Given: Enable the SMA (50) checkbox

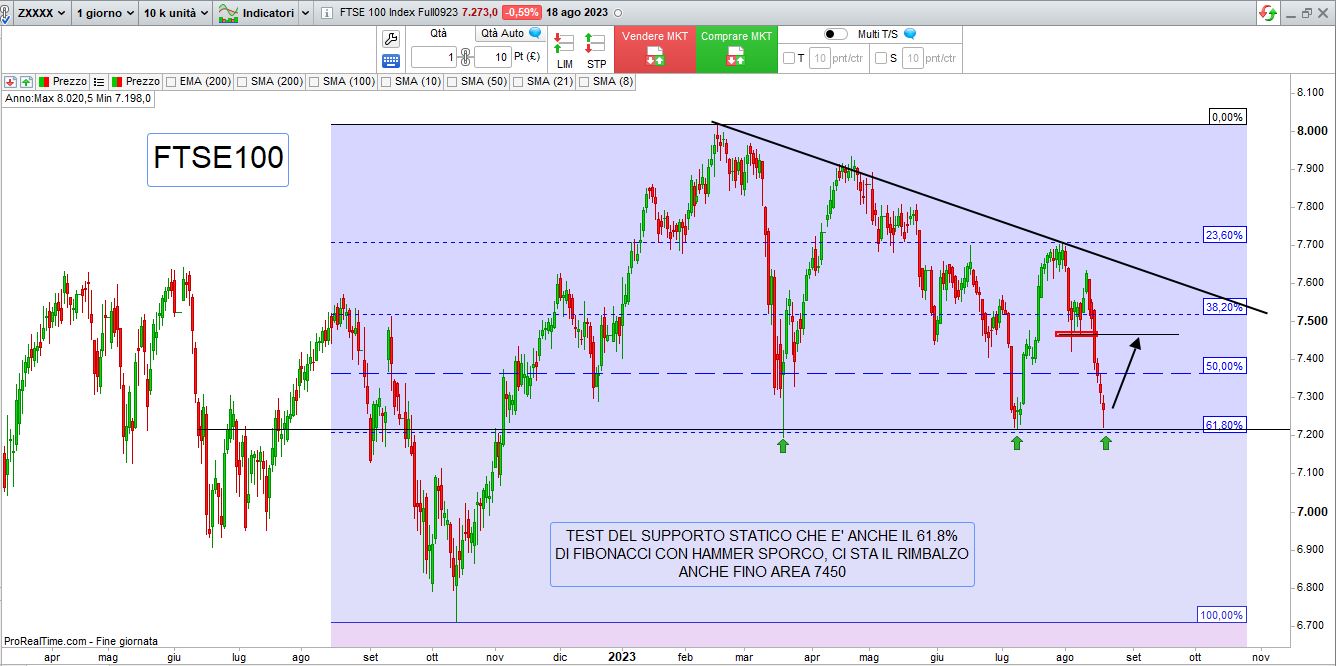Looking at the screenshot, I should [x=450, y=81].
